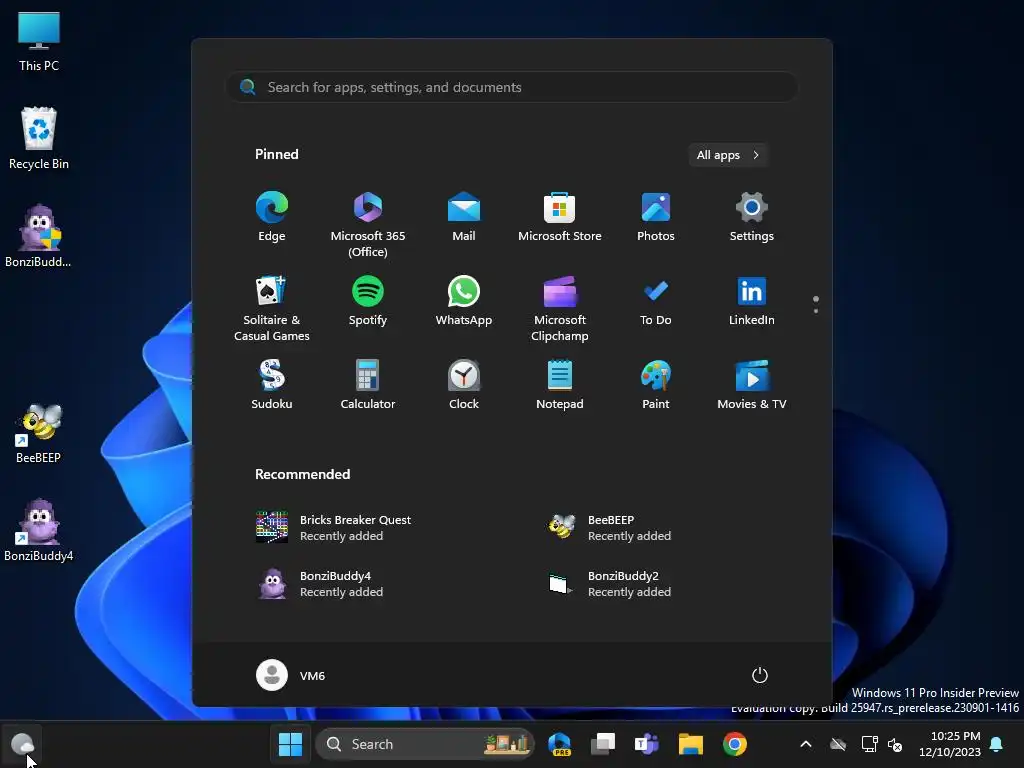Screen dimensions: 1024x768
Task: Open Microsoft Store pinned app
Action: coord(560,217)
